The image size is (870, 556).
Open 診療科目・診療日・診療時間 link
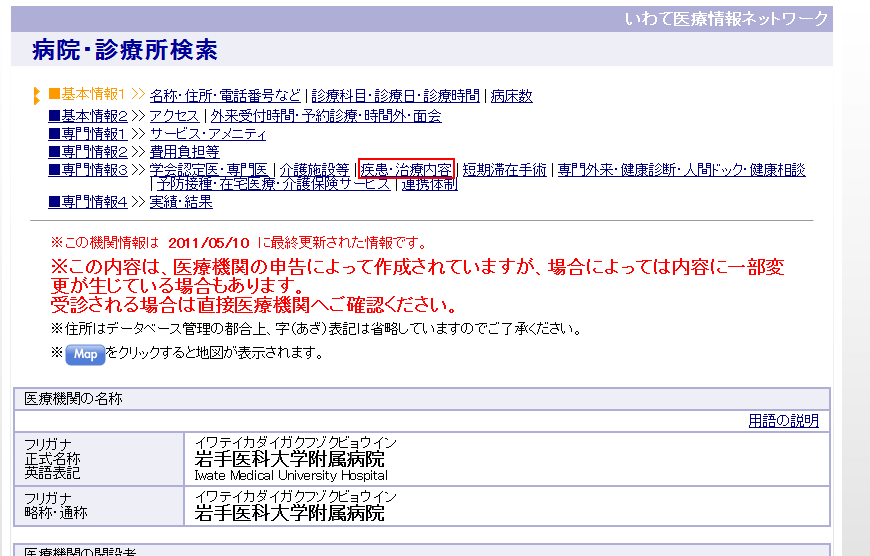(x=395, y=96)
